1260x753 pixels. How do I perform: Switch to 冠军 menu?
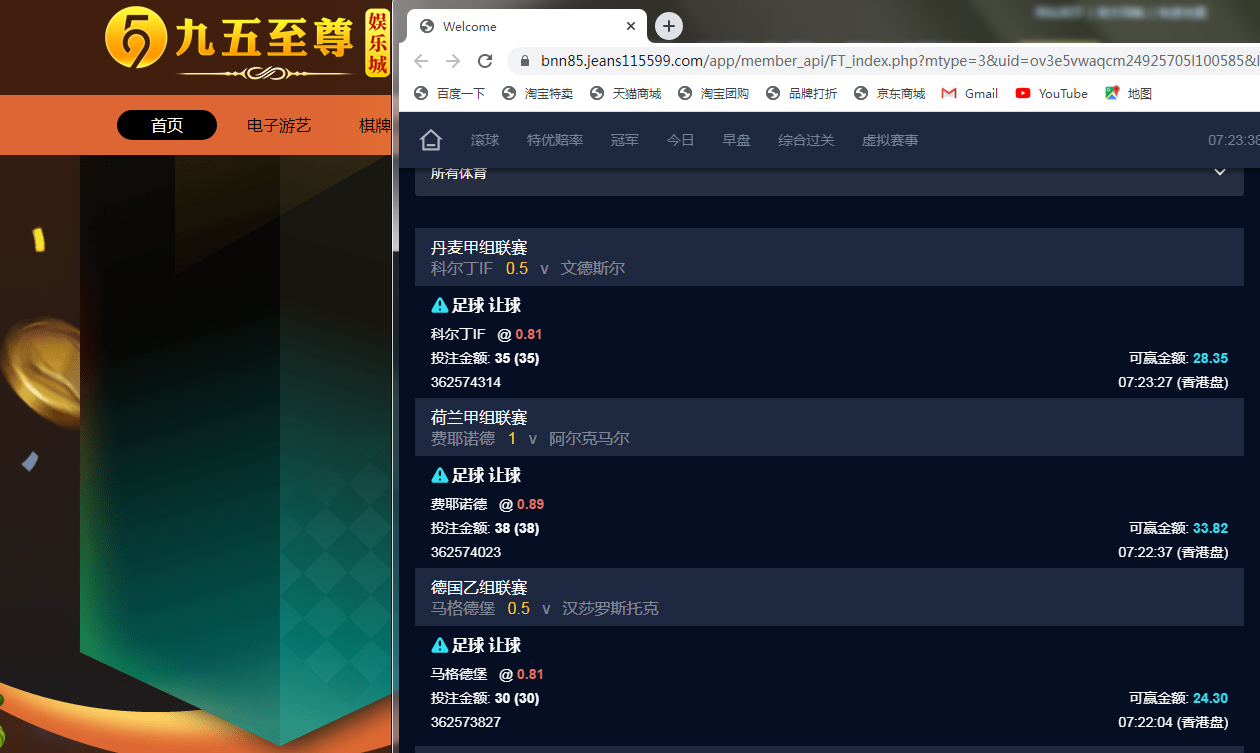pyautogui.click(x=625, y=140)
